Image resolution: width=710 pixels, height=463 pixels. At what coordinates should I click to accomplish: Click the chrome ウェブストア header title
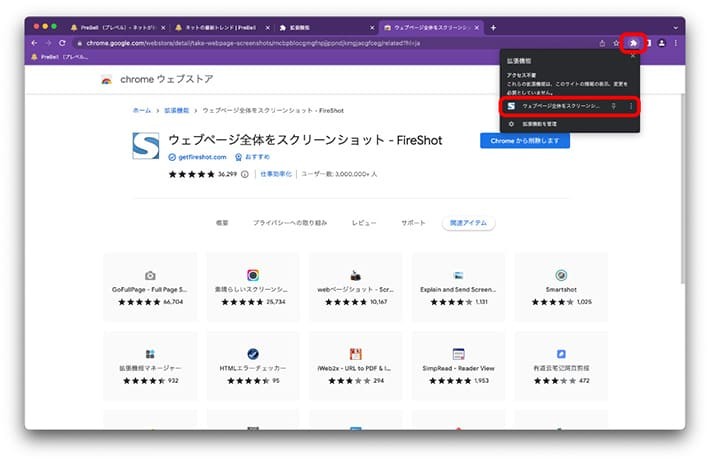pyautogui.click(x=167, y=80)
